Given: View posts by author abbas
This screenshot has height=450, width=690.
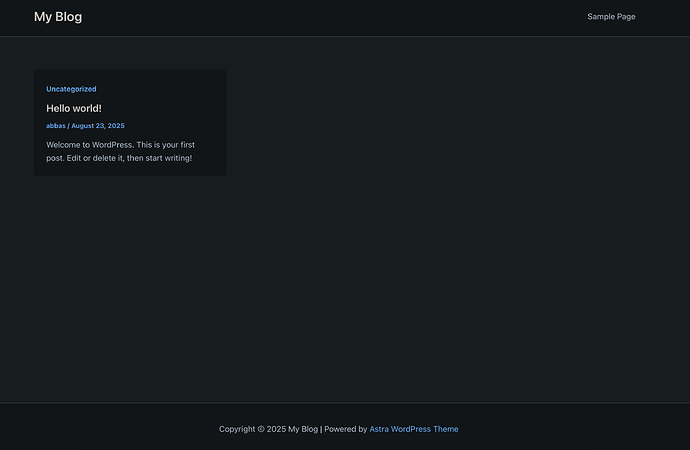Looking at the screenshot, I should coord(55,126).
